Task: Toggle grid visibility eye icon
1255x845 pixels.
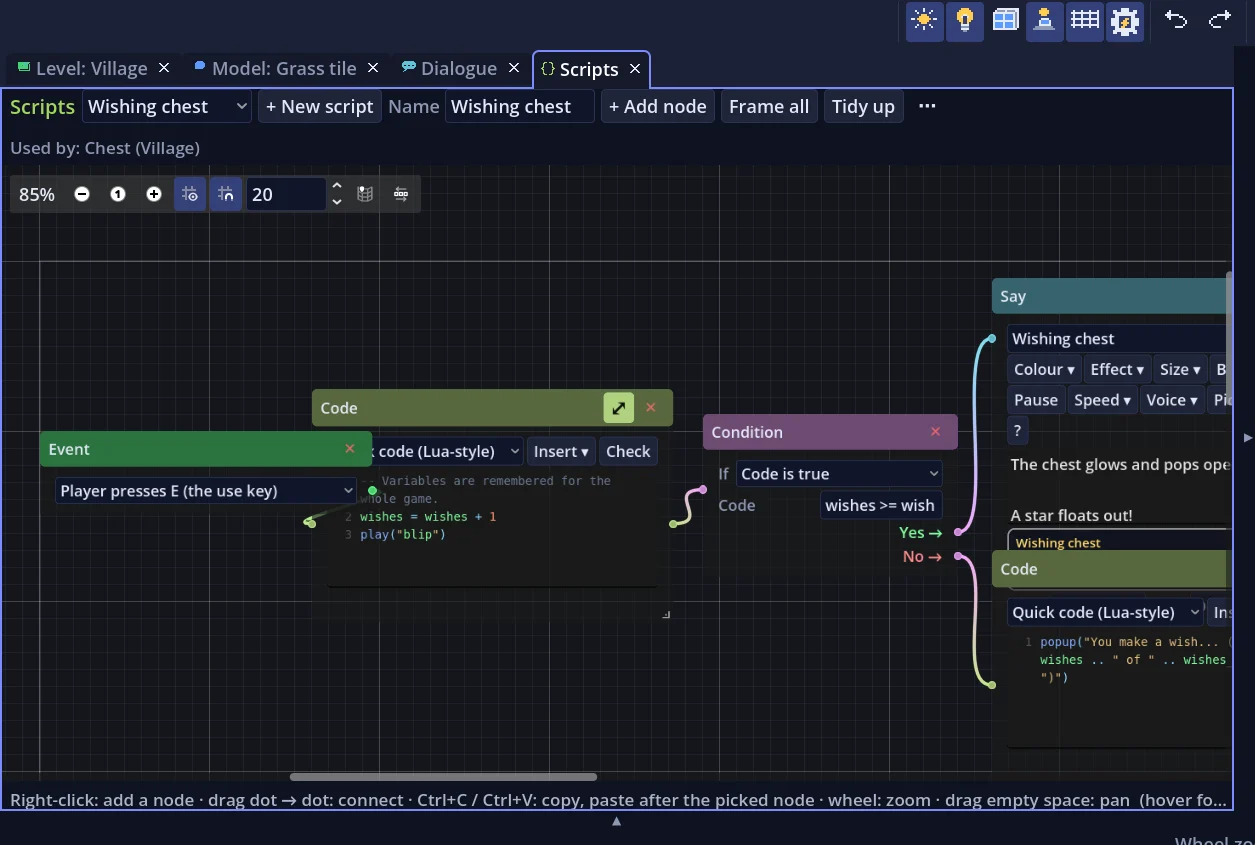Action: tap(190, 194)
